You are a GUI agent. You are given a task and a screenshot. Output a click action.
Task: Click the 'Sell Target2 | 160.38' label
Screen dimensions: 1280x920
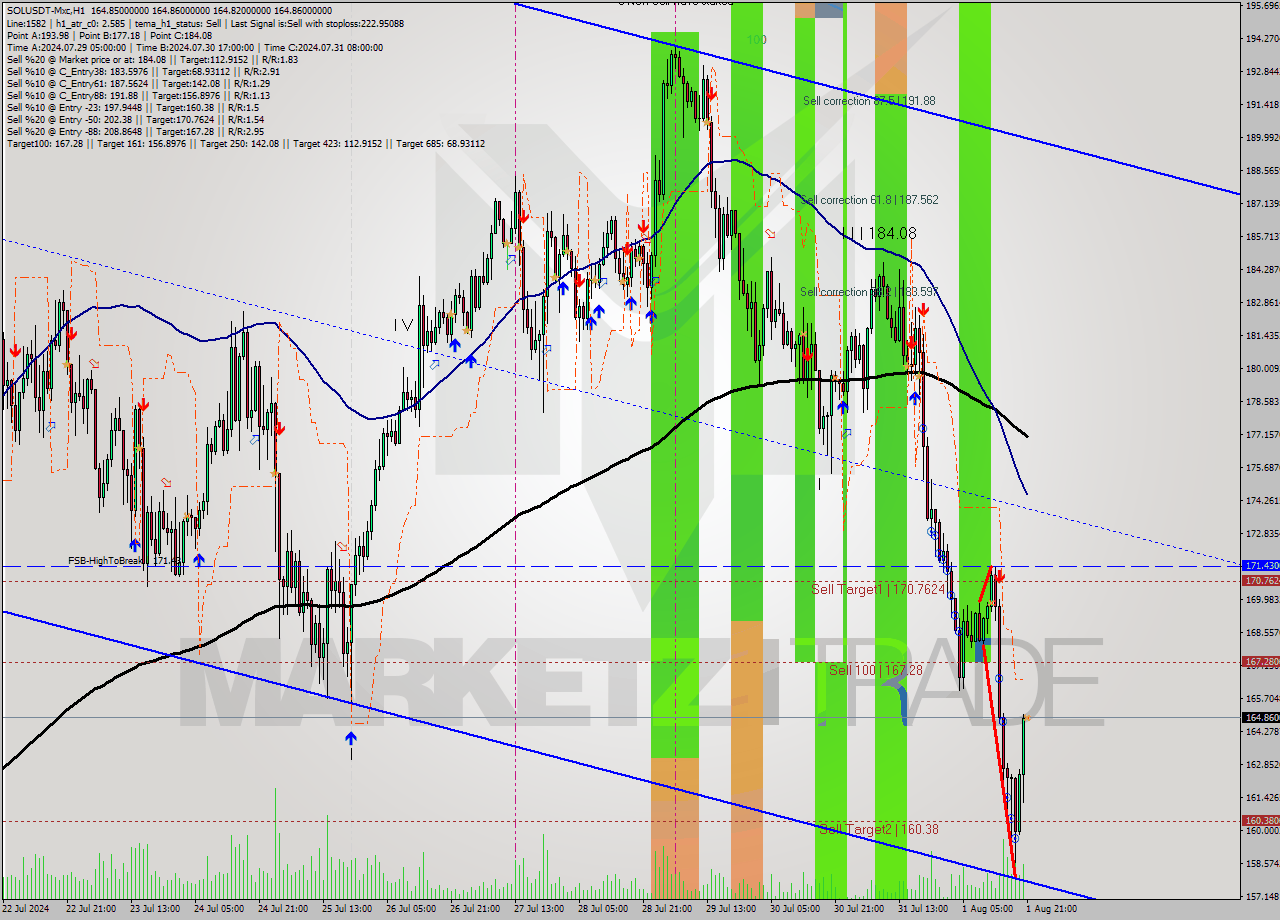tap(878, 829)
